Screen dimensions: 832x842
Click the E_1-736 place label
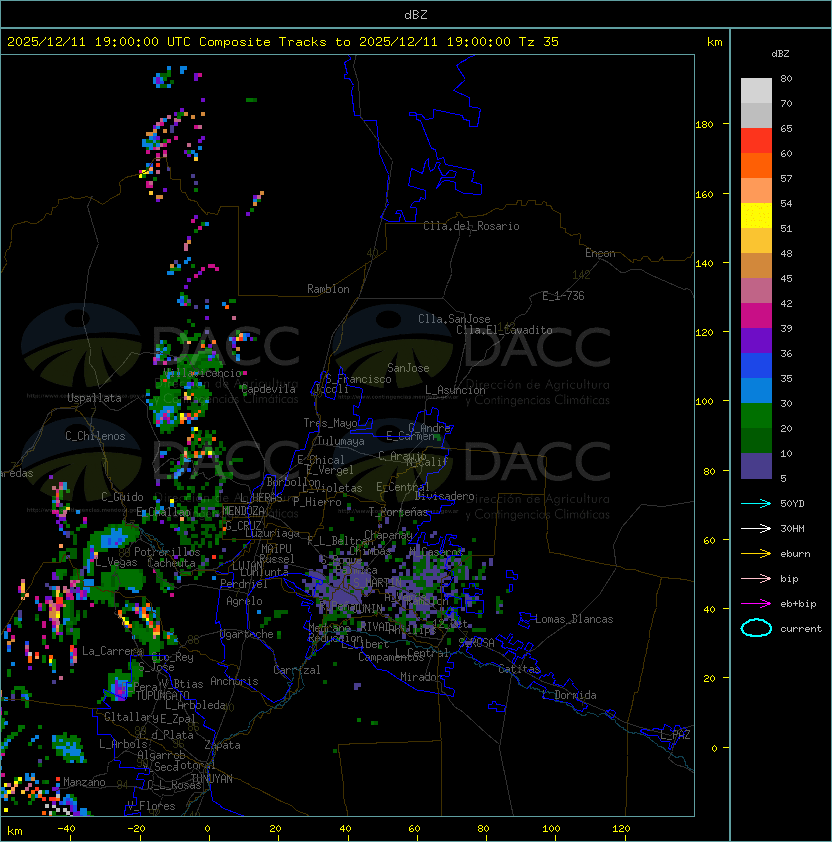(x=563, y=296)
